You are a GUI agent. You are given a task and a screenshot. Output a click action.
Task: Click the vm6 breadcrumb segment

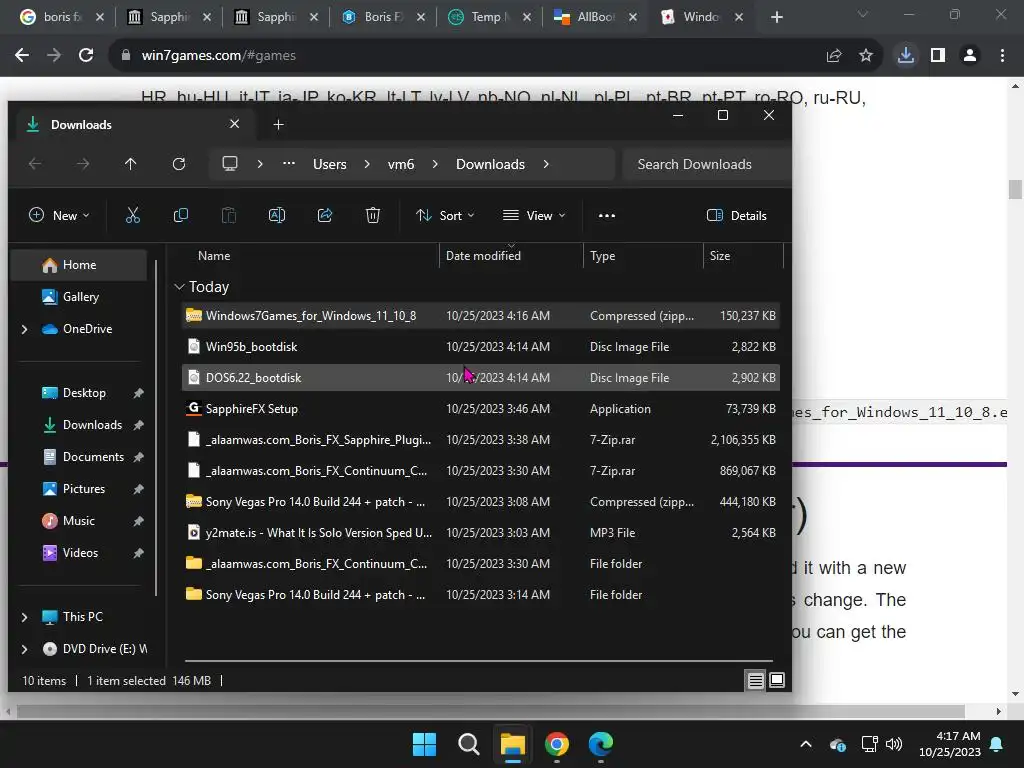click(x=401, y=164)
